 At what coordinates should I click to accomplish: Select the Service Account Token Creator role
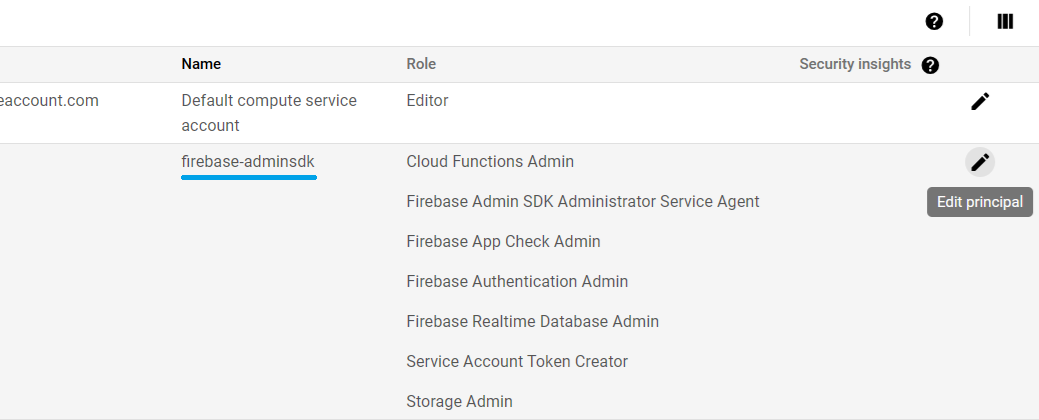point(517,361)
